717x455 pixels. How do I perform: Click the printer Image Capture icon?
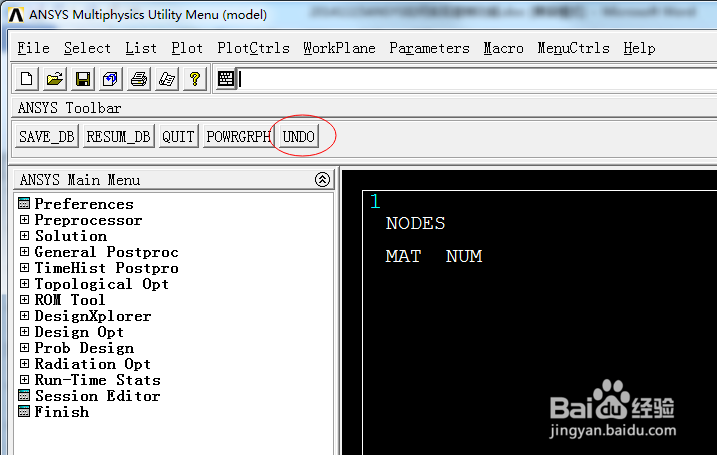point(139,79)
